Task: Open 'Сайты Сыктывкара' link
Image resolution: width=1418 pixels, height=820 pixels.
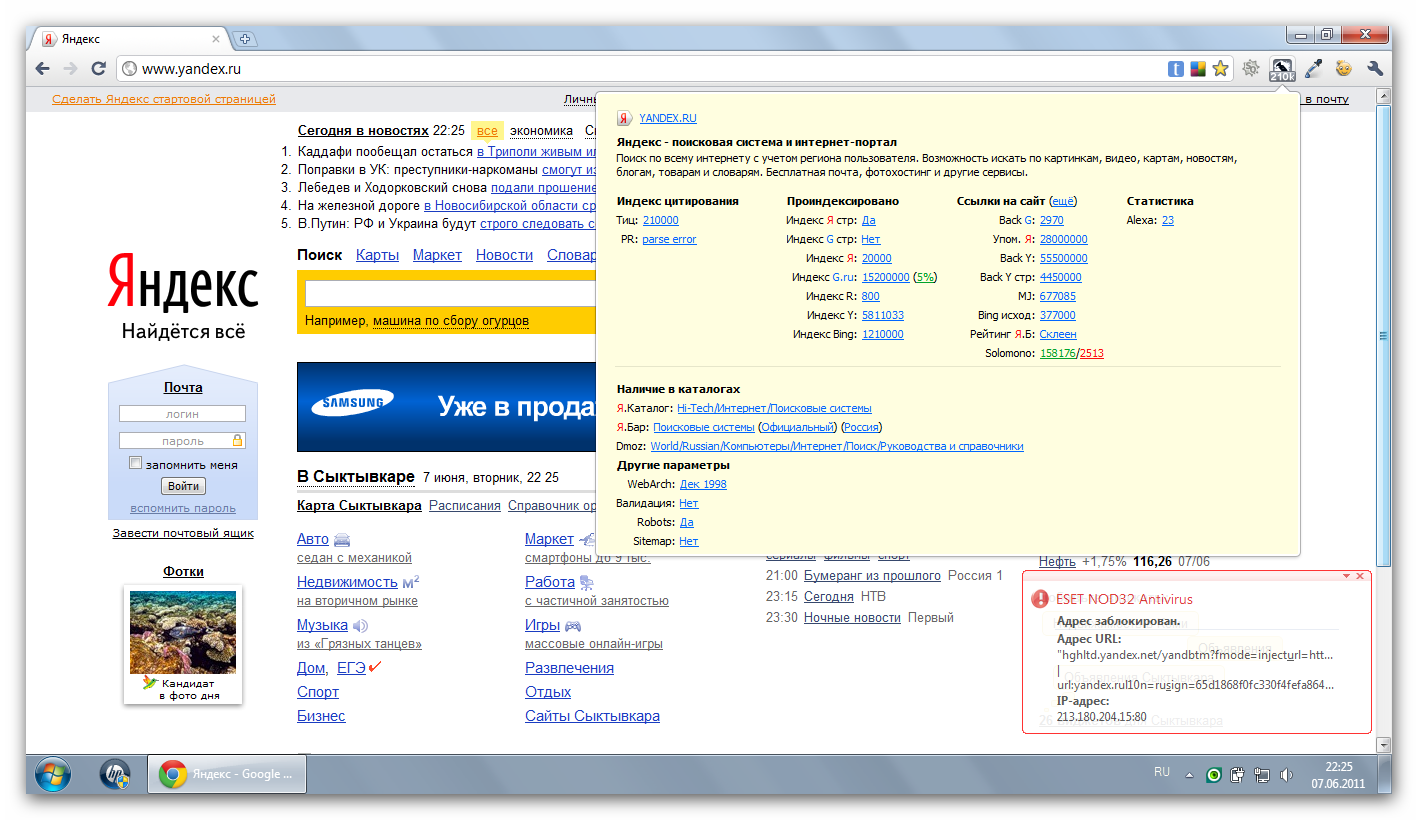Action: click(592, 716)
